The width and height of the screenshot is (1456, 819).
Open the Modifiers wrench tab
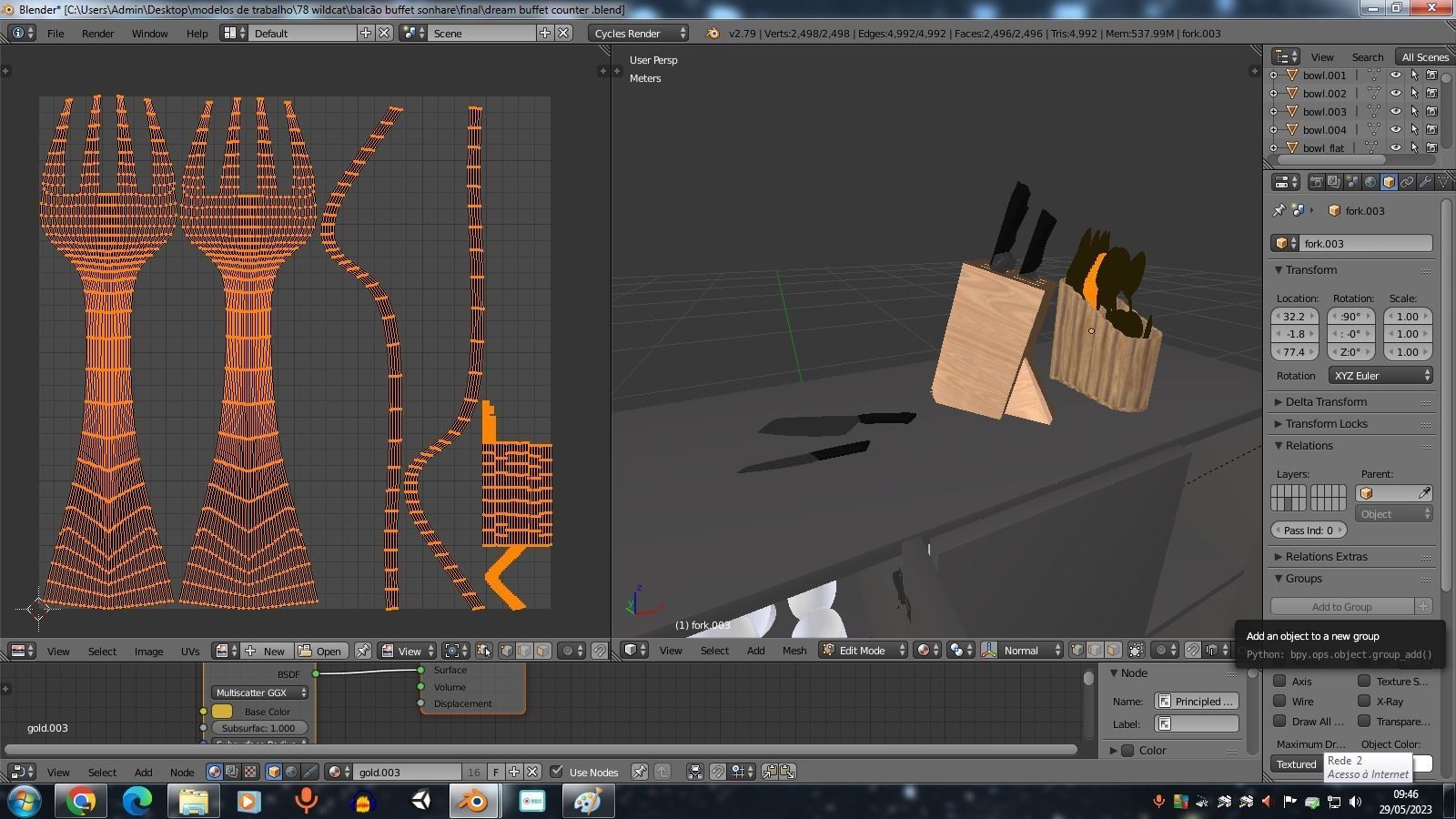point(1425,182)
